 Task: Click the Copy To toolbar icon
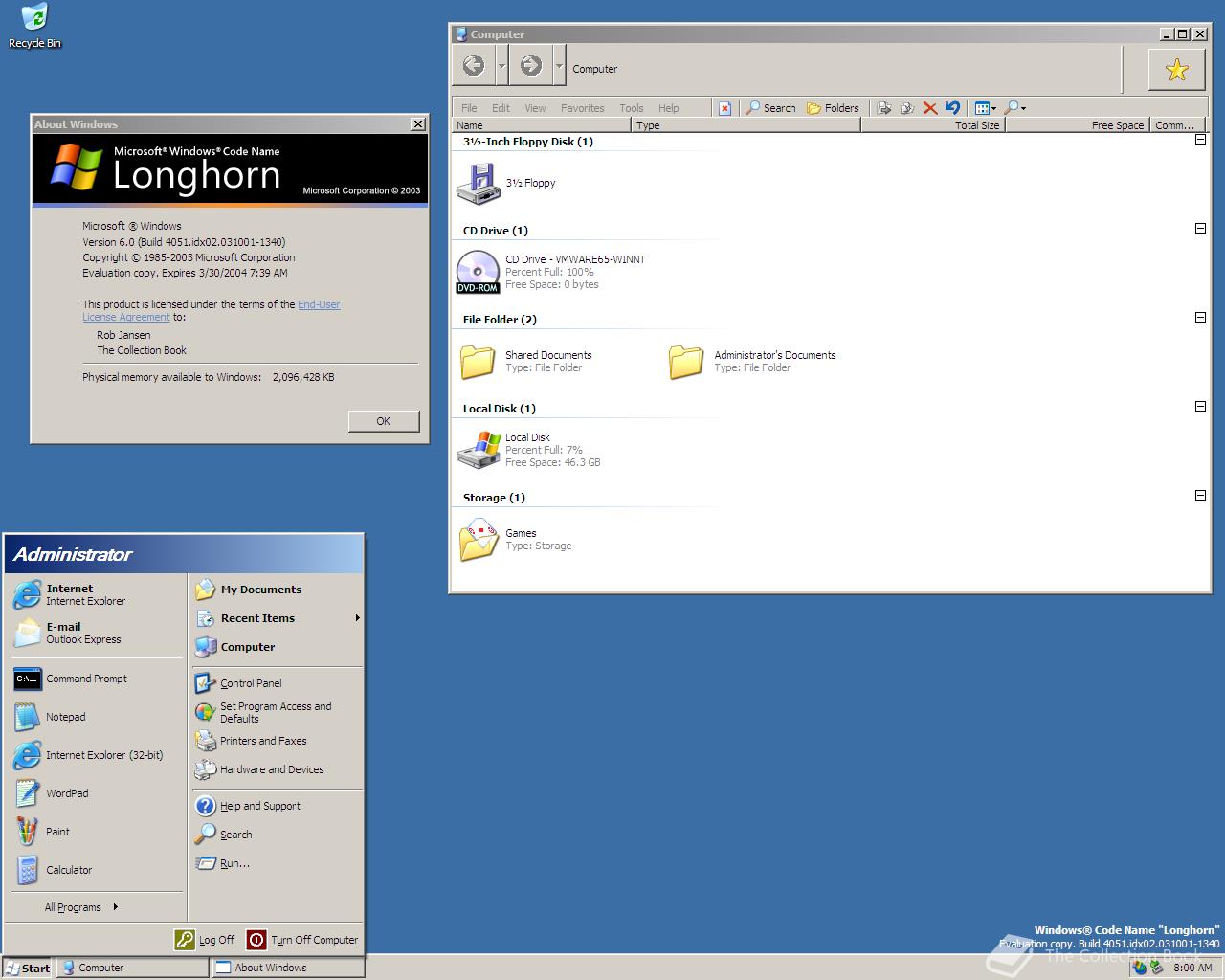[907, 108]
